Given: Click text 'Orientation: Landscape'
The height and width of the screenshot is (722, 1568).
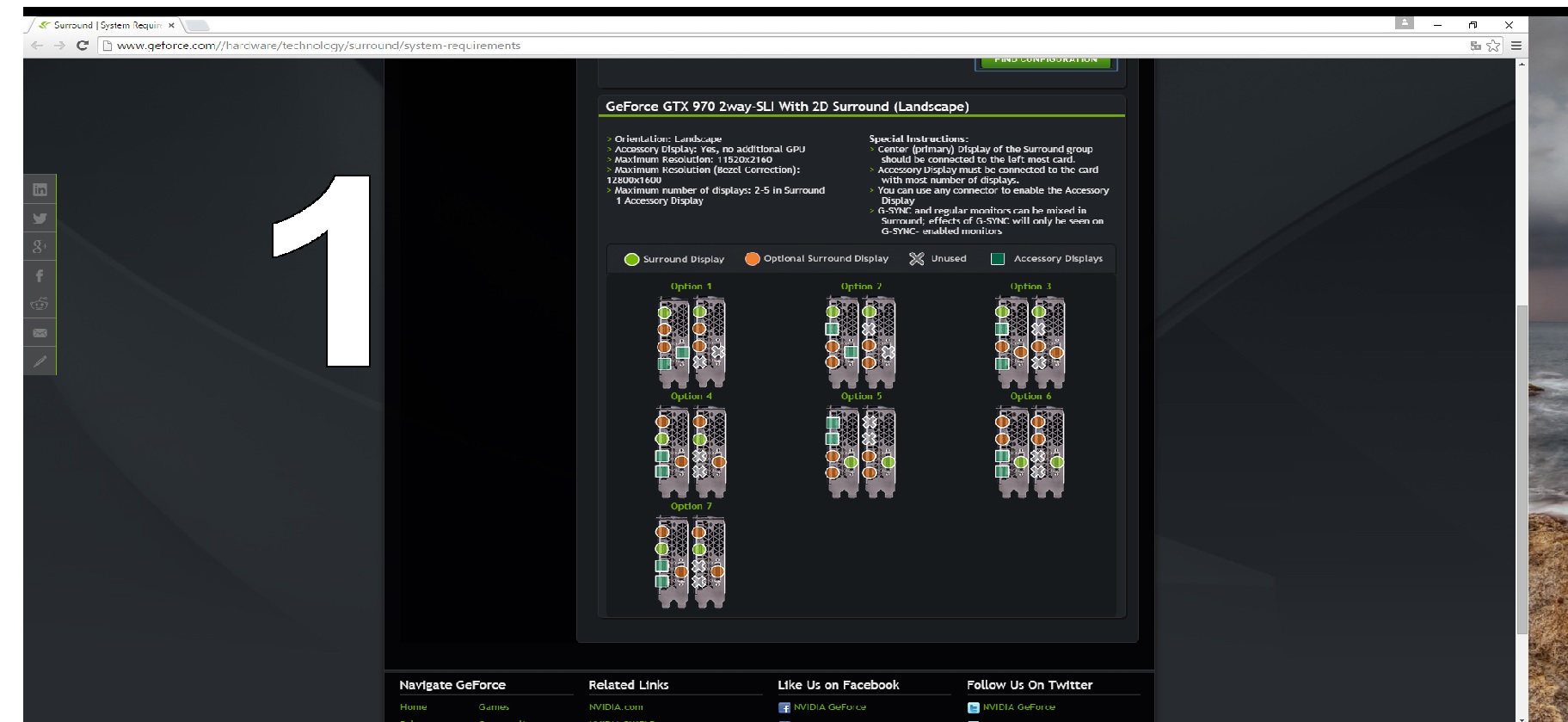Looking at the screenshot, I should coord(667,139).
